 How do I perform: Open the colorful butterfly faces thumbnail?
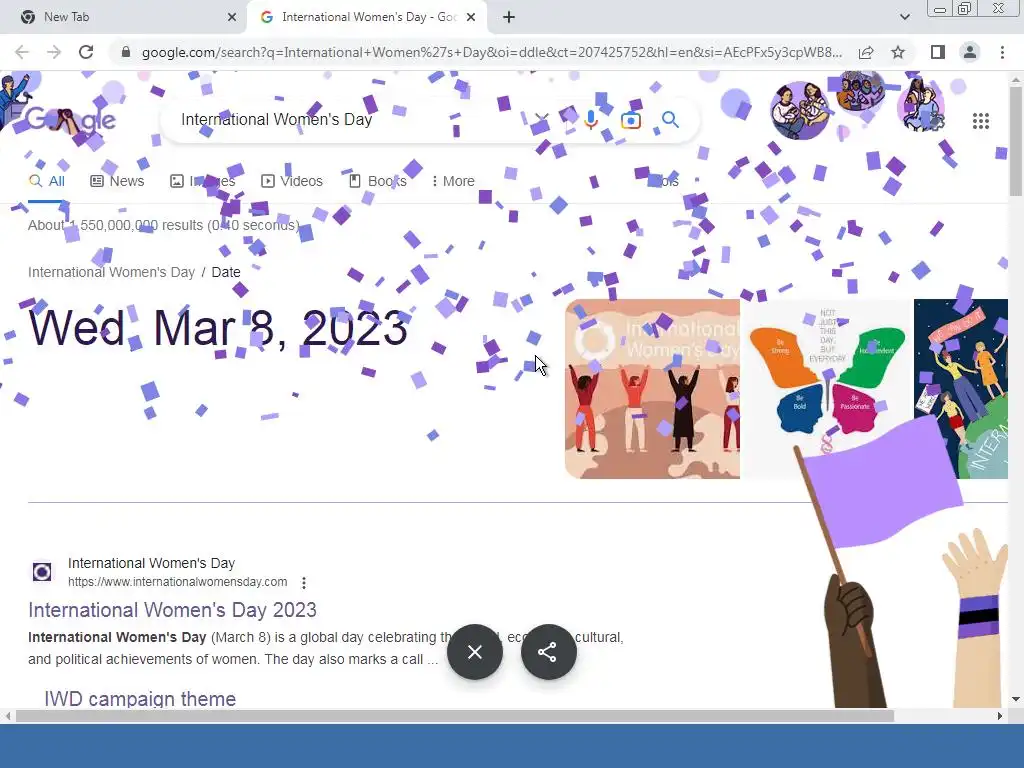click(x=827, y=389)
